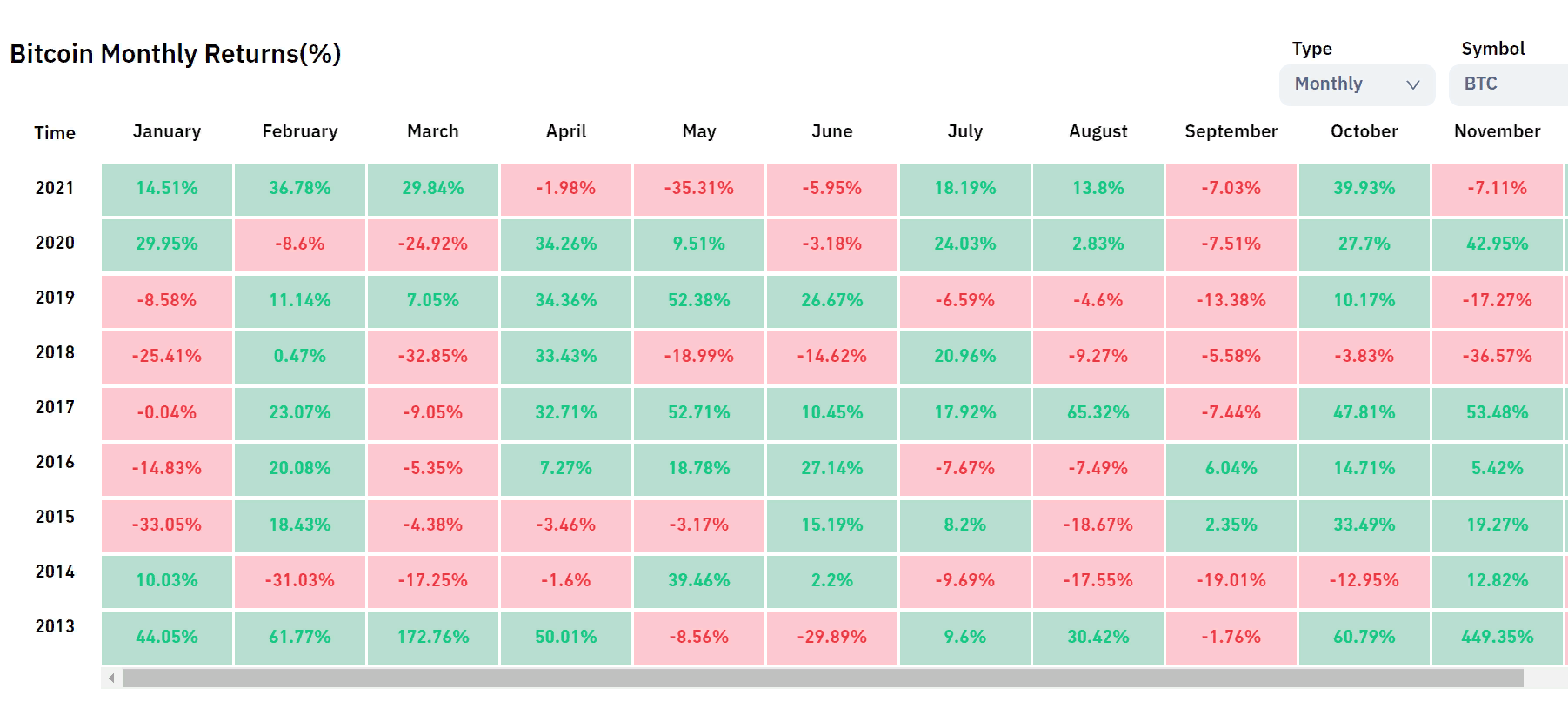Click the 449.35% cell for November 2013

[x=1497, y=637]
